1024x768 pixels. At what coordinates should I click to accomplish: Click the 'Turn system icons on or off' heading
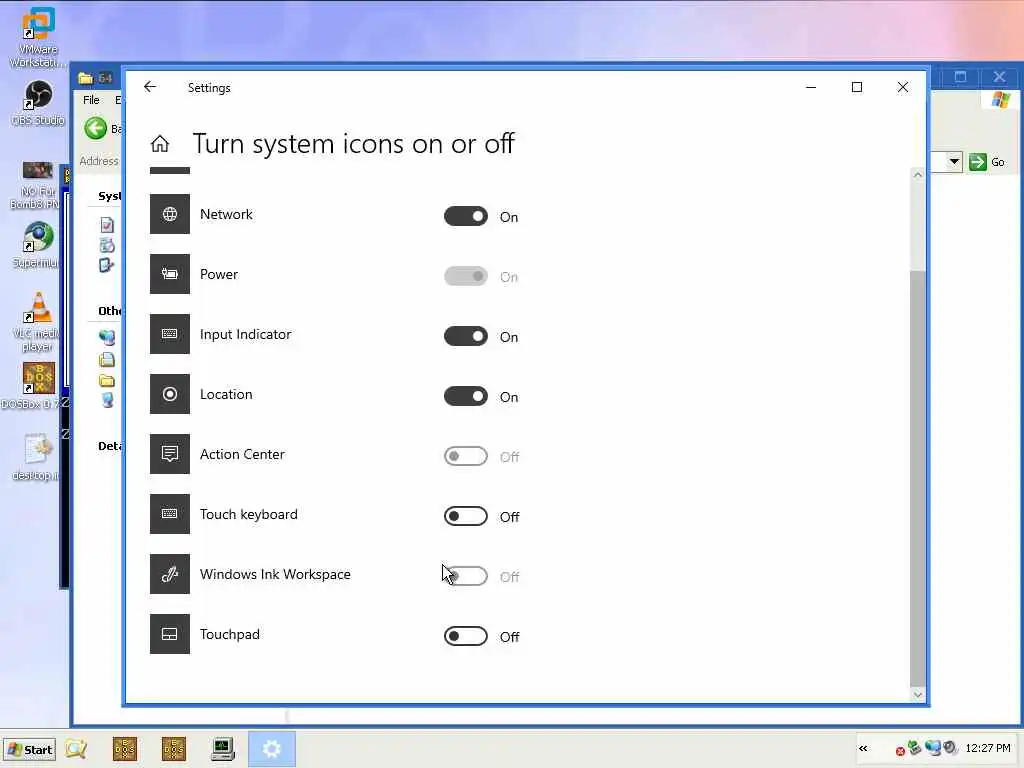click(353, 144)
